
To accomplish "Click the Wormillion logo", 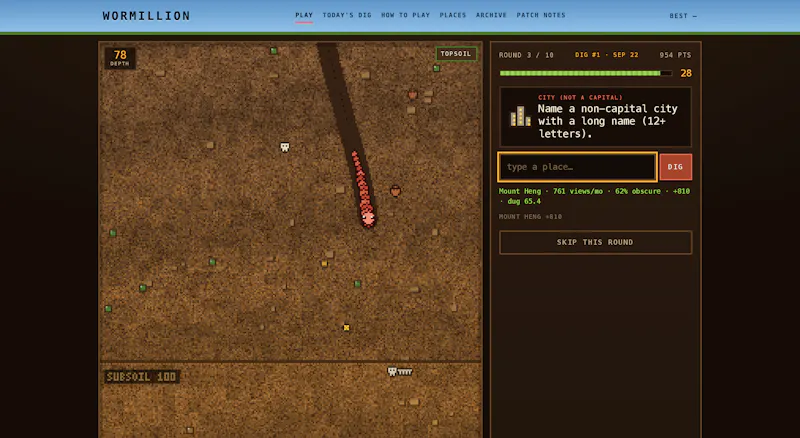I will [x=146, y=16].
